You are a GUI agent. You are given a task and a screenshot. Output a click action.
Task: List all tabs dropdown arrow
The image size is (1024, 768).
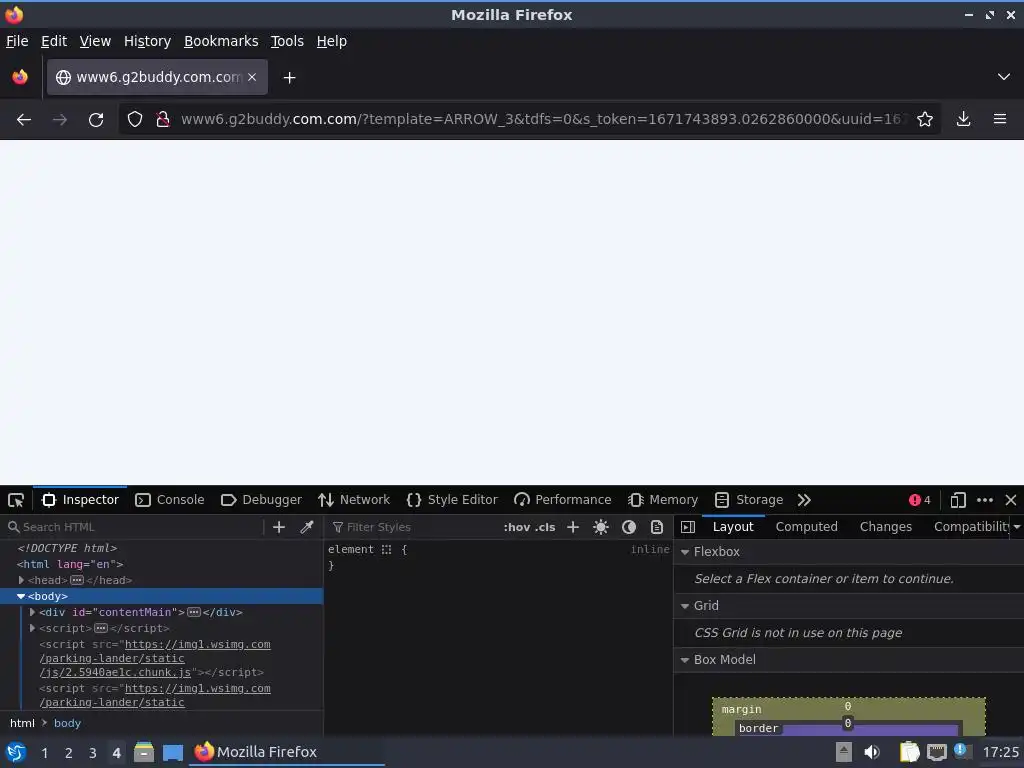tap(1004, 77)
